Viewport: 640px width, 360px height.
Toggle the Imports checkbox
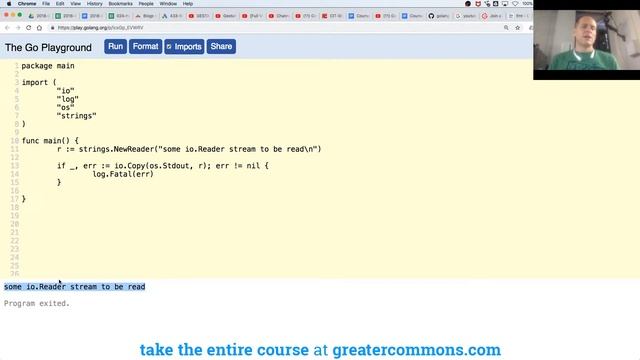tap(169, 47)
